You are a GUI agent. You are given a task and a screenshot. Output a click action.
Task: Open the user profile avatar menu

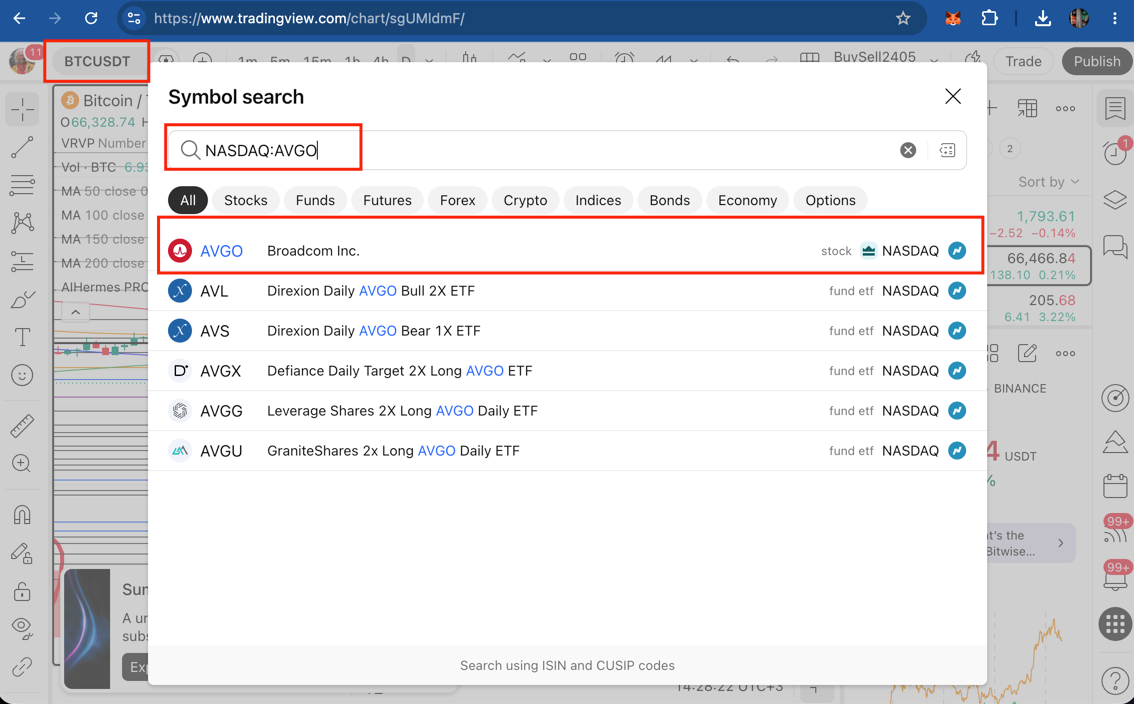coord(22,61)
